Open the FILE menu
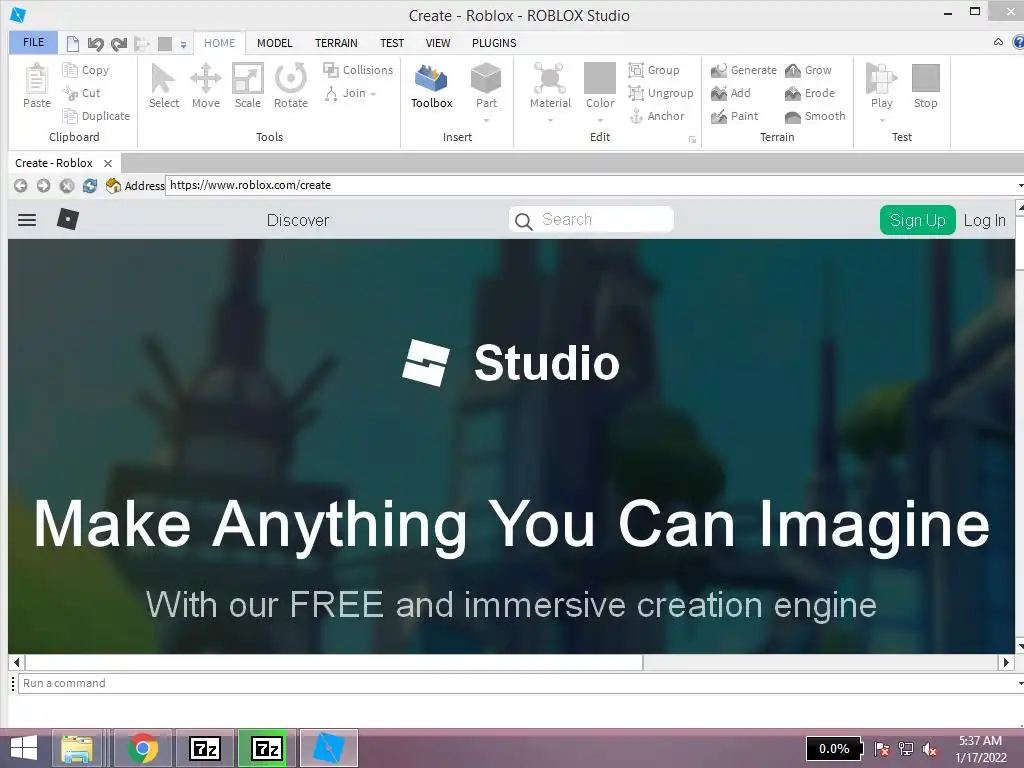Screen dimensions: 1024x768 (33, 42)
